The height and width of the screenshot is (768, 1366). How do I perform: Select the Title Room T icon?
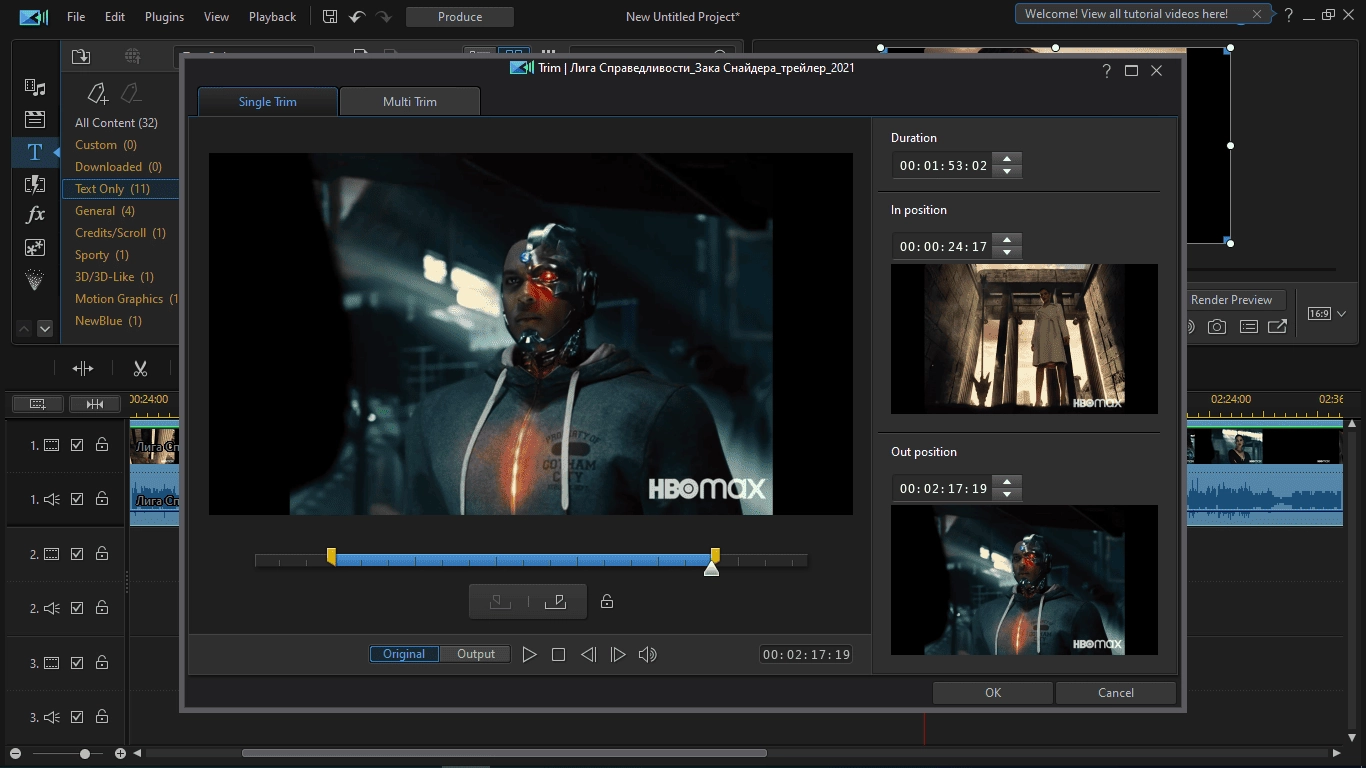click(x=35, y=152)
